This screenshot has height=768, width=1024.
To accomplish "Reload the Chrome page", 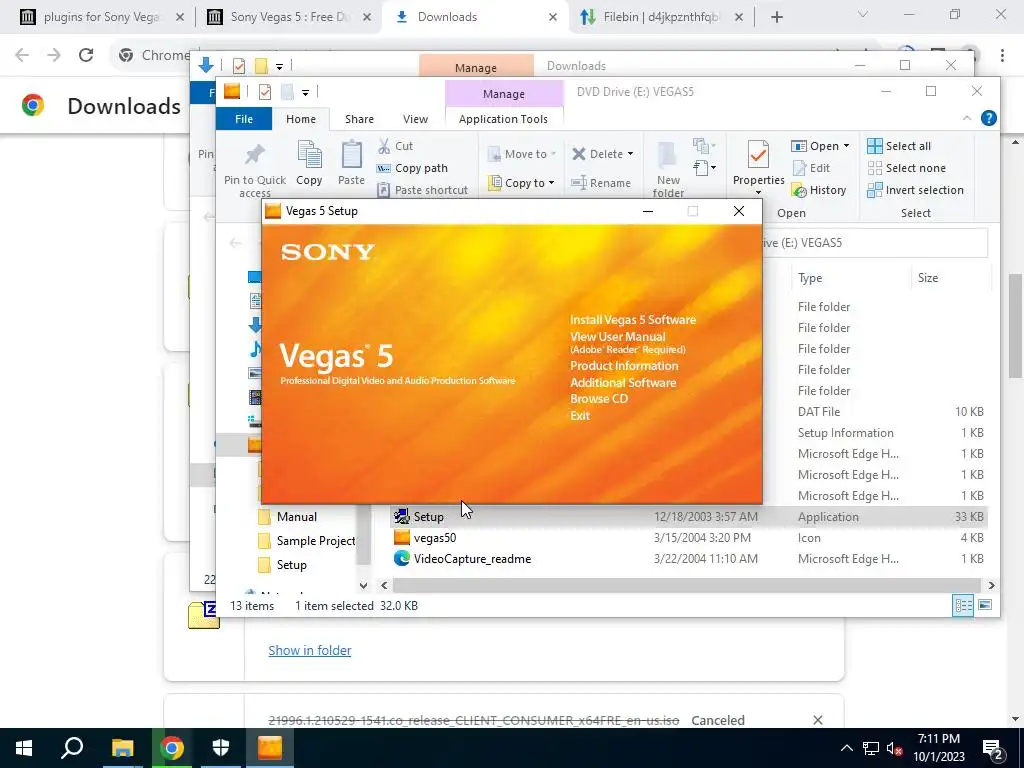I will pyautogui.click(x=86, y=55).
